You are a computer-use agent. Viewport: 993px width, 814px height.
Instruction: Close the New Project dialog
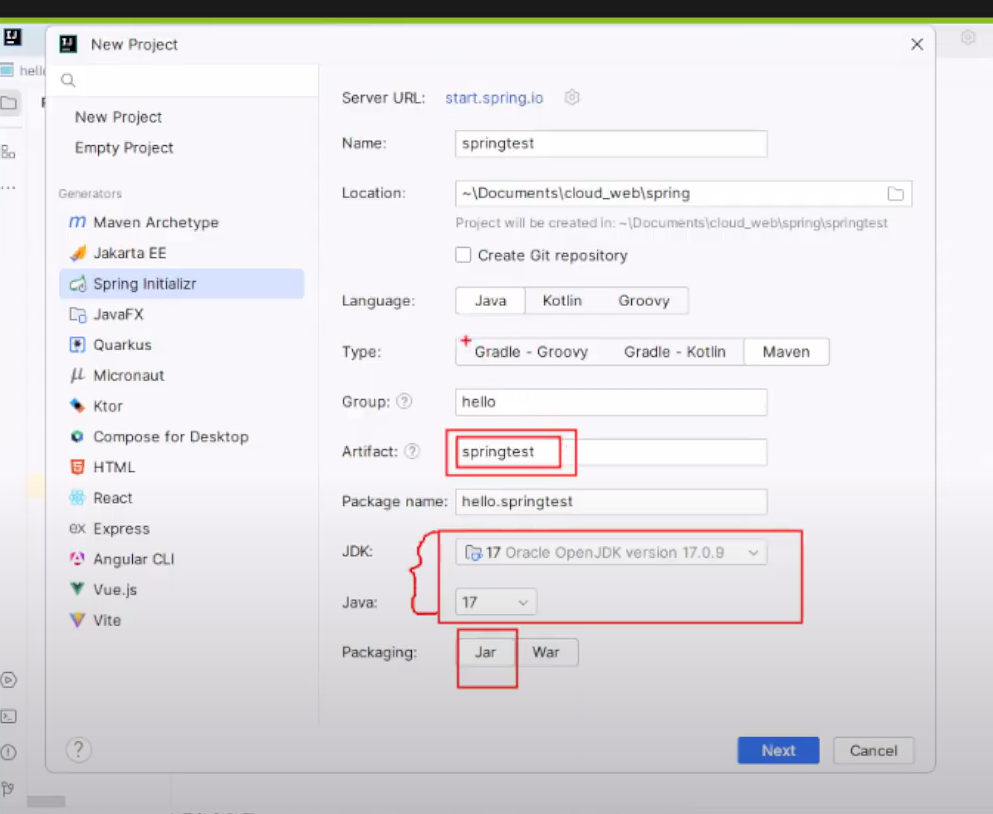point(916,44)
